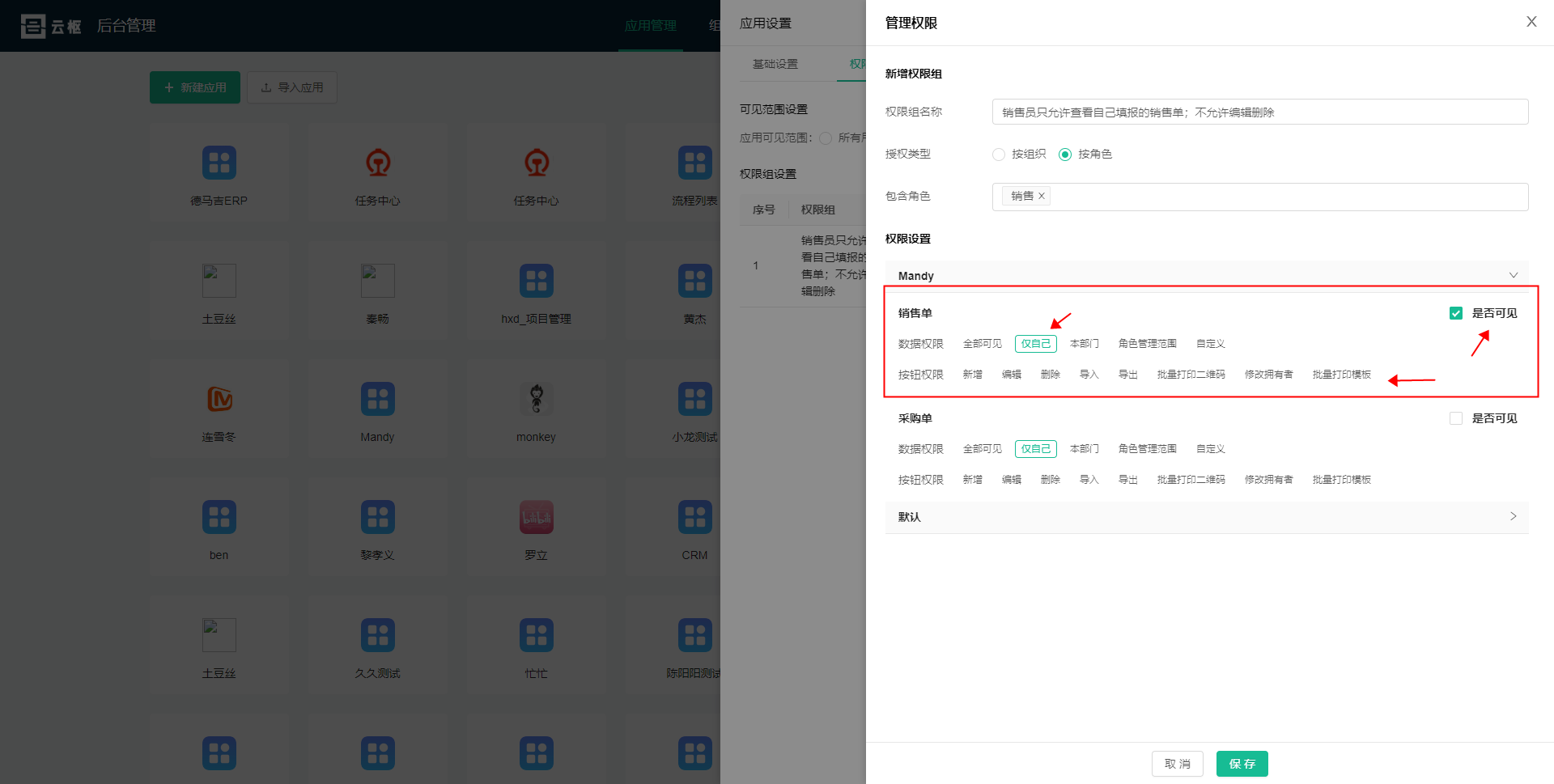Open the 秦畅 app icon
Image resolution: width=1554 pixels, height=784 pixels.
click(377, 281)
